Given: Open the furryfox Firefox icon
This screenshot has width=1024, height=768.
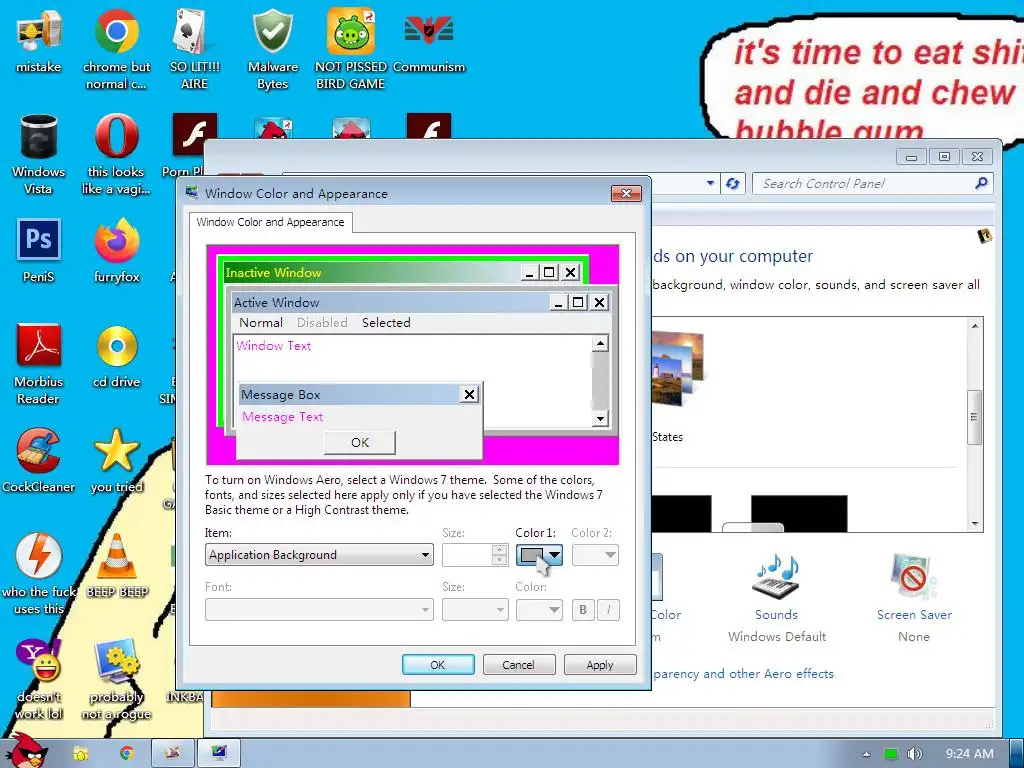Looking at the screenshot, I should coord(116,251).
